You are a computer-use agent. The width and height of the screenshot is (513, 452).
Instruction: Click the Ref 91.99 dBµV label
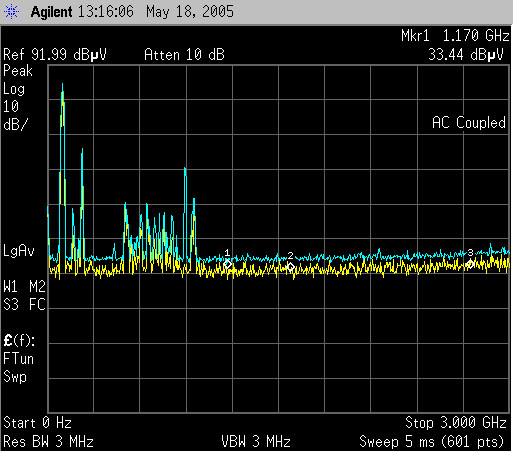55,55
